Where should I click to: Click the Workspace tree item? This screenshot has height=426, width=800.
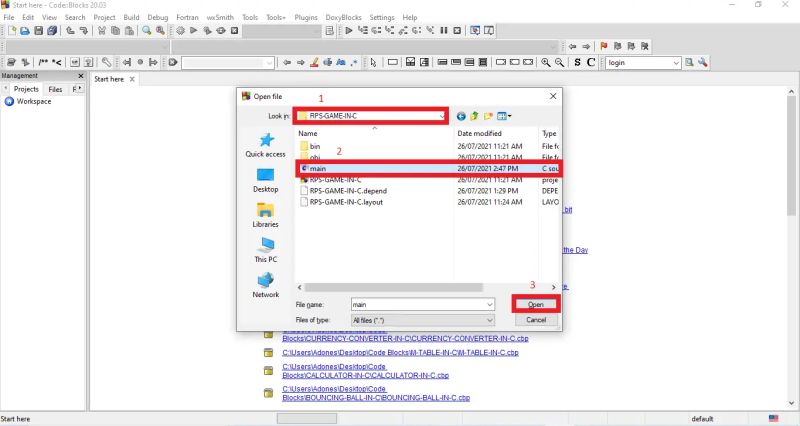coord(28,102)
